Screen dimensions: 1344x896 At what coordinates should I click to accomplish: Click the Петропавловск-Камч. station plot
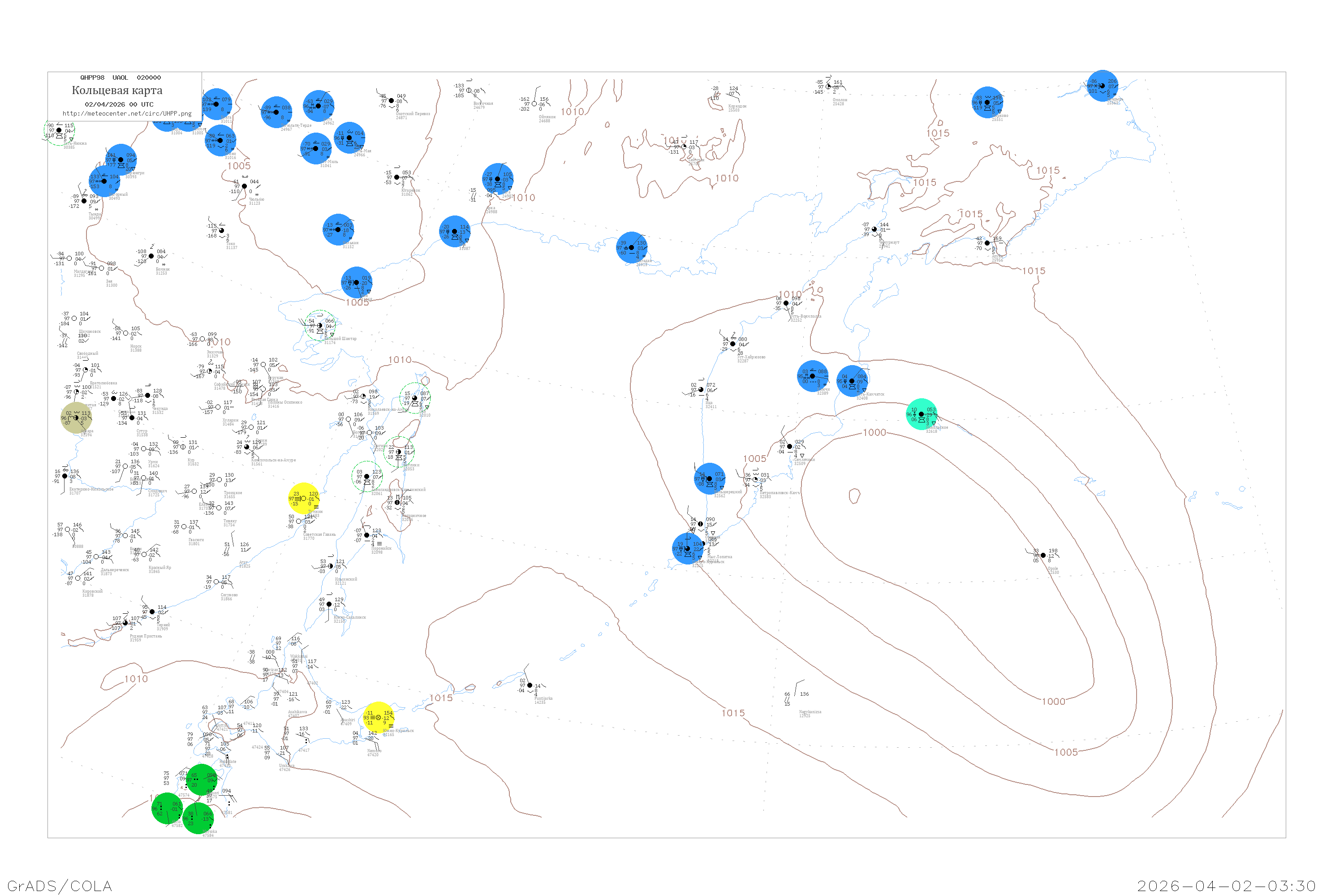point(755,480)
